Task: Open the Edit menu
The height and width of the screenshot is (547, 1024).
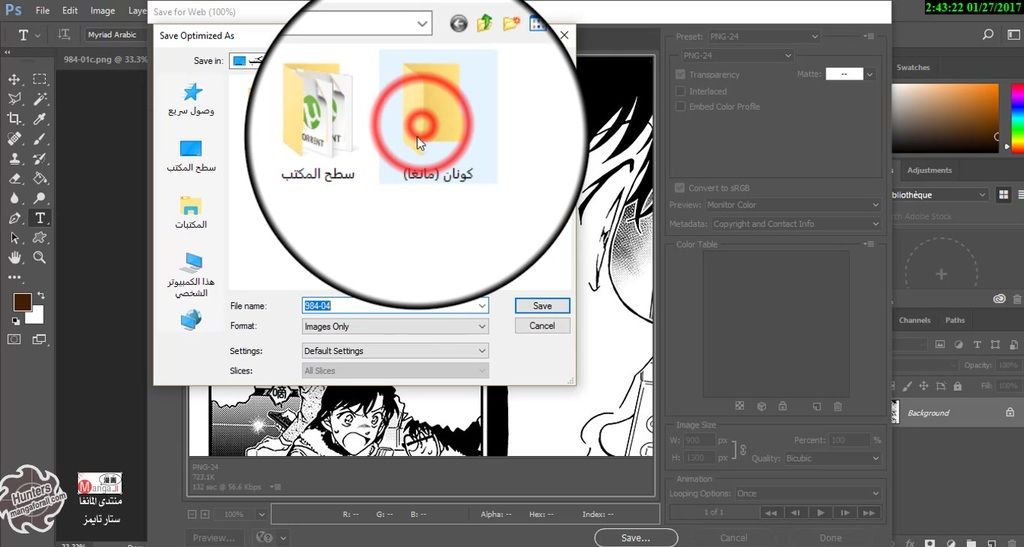Action: click(70, 10)
